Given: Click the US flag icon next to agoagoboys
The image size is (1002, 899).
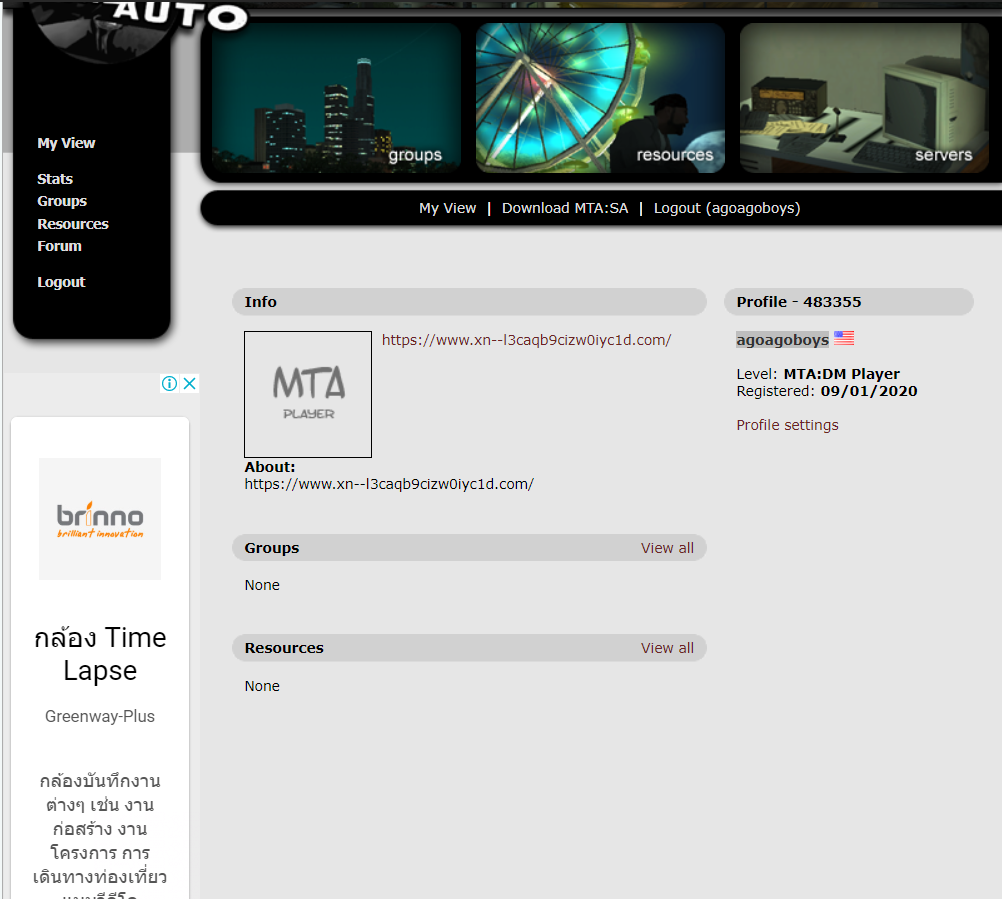Looking at the screenshot, I should tap(844, 338).
